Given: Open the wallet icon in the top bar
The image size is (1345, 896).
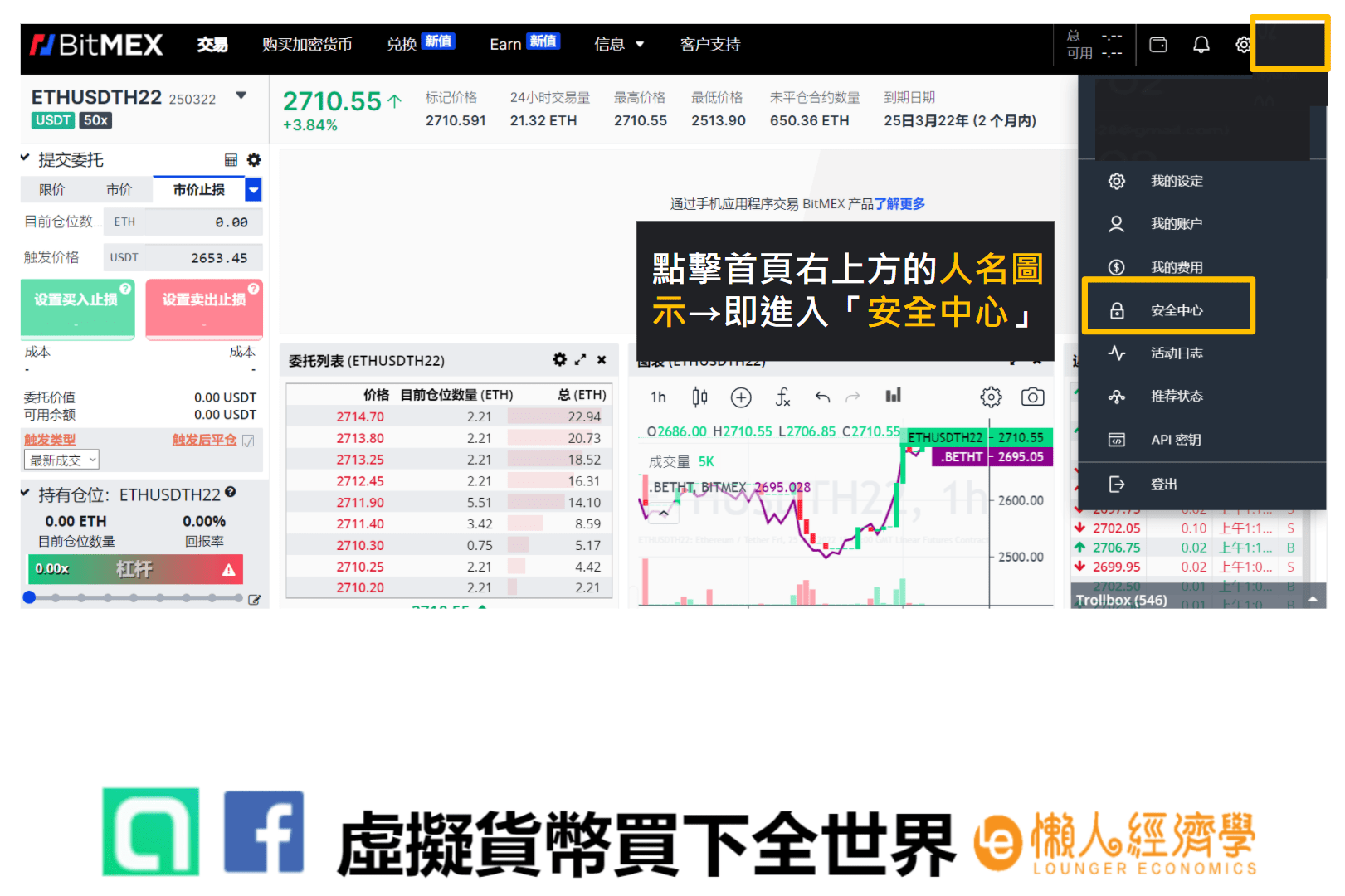Looking at the screenshot, I should point(1158,45).
